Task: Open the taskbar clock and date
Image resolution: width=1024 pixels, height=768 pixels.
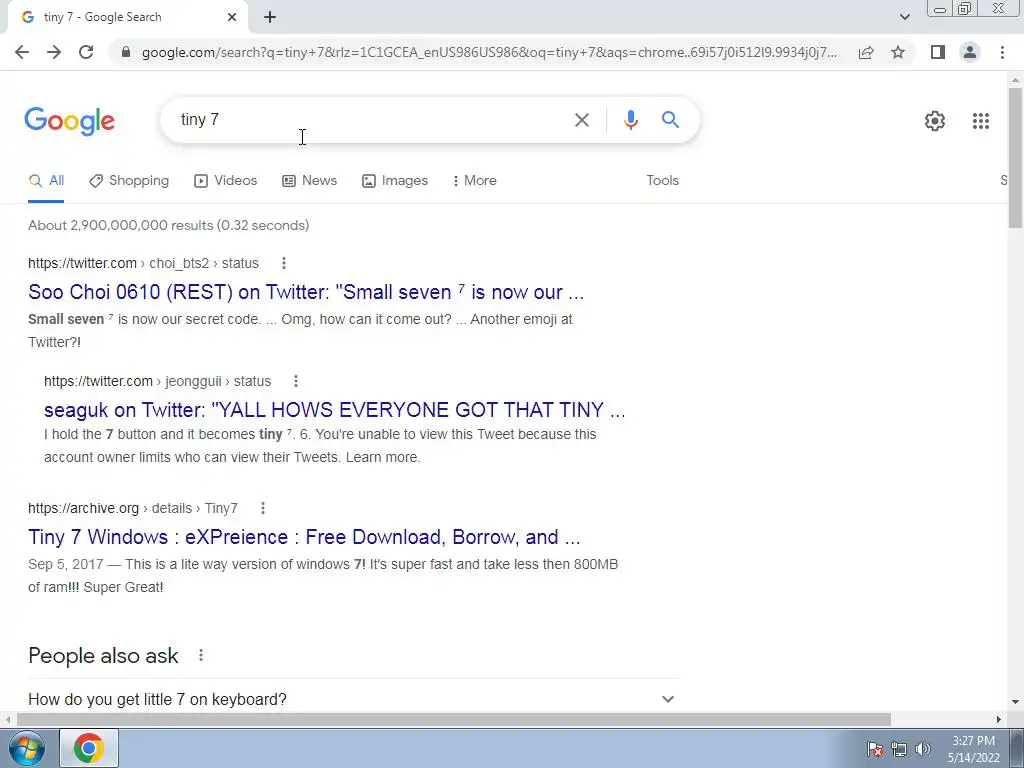Action: click(x=973, y=749)
